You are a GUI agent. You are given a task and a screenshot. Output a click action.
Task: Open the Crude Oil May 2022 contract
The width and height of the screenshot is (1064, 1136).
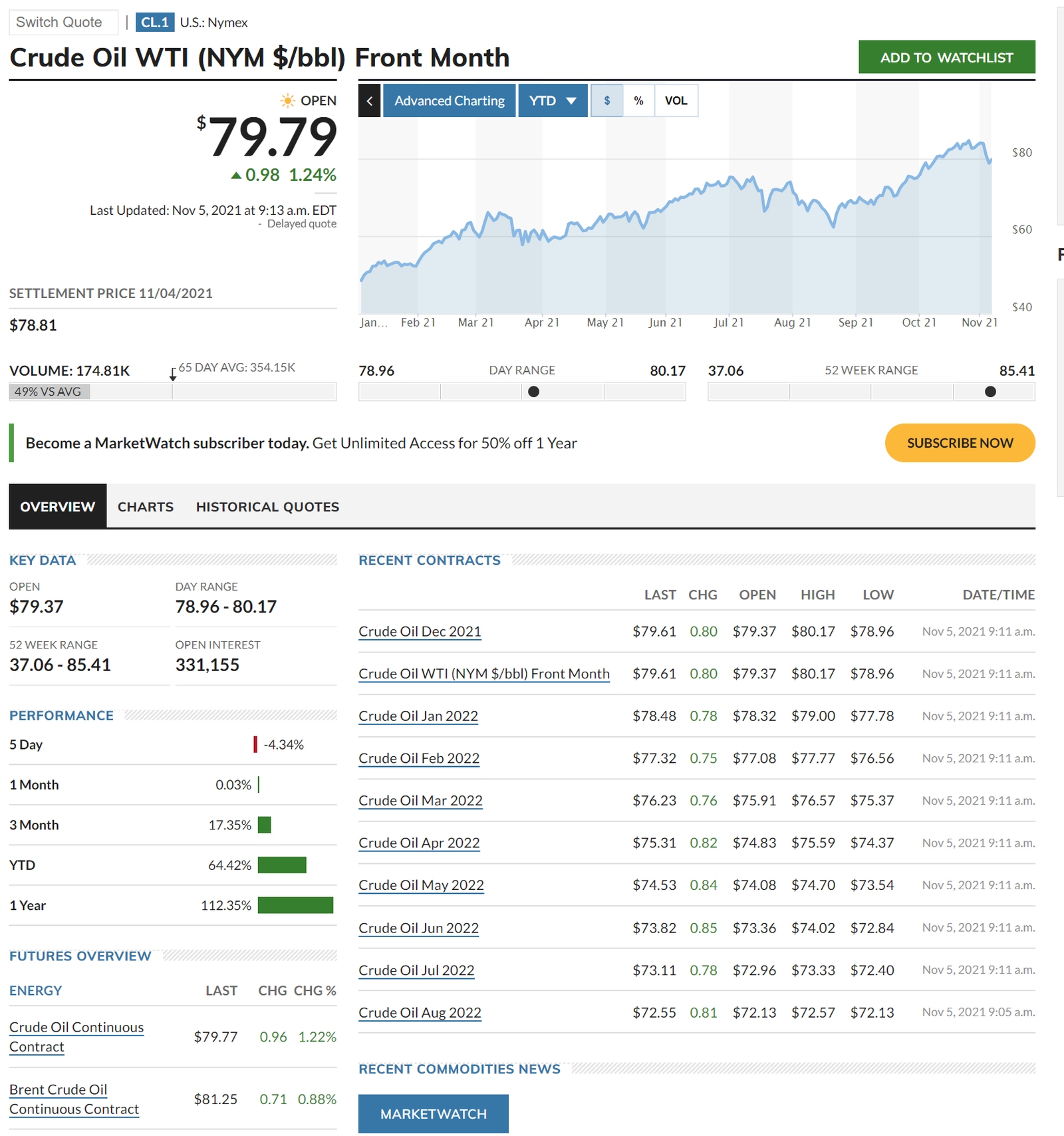coord(421,885)
